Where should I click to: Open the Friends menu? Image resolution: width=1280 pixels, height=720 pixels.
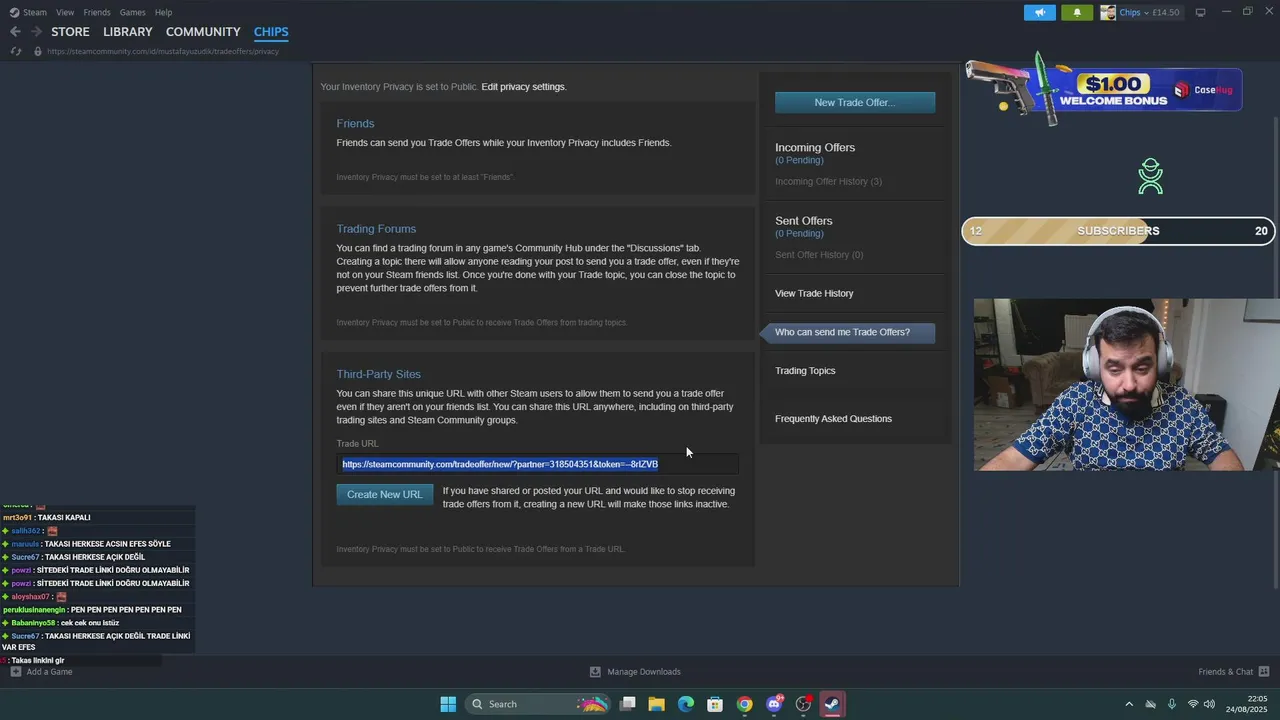coord(97,12)
